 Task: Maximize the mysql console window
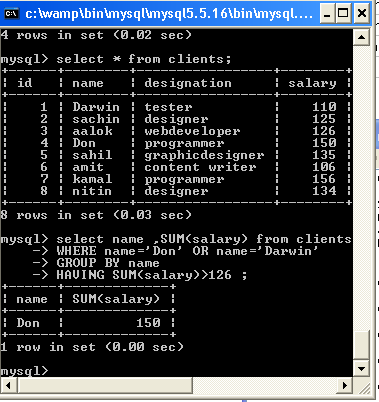(x=343, y=14)
